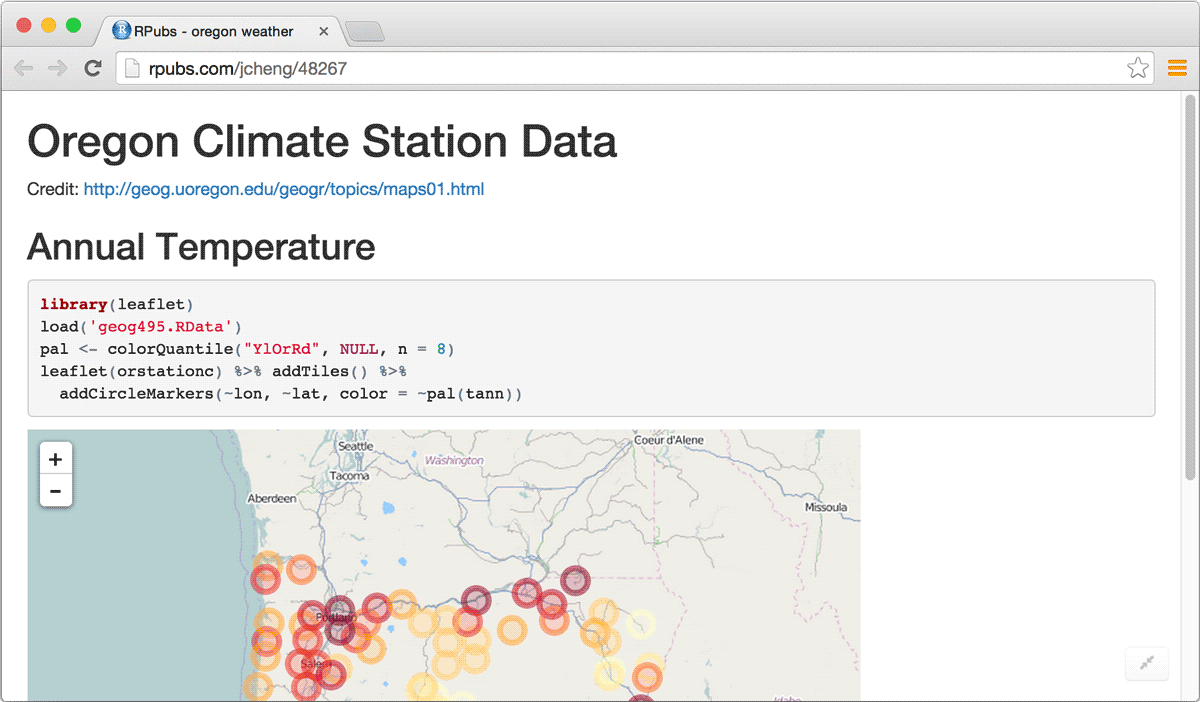Click the browser back arrow
This screenshot has height=702, width=1200.
coord(24,68)
